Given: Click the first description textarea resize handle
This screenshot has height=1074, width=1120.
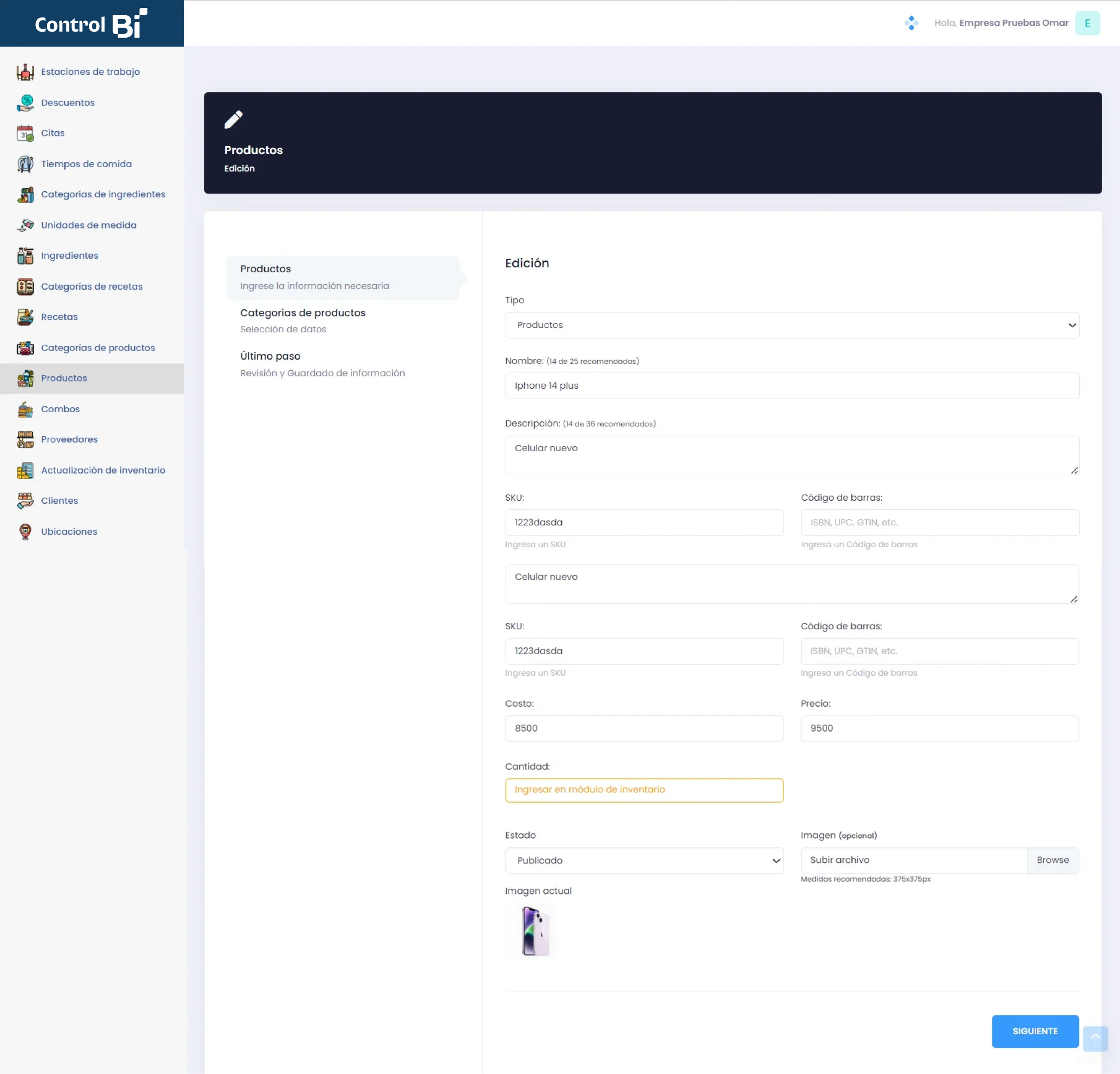Looking at the screenshot, I should [1074, 470].
